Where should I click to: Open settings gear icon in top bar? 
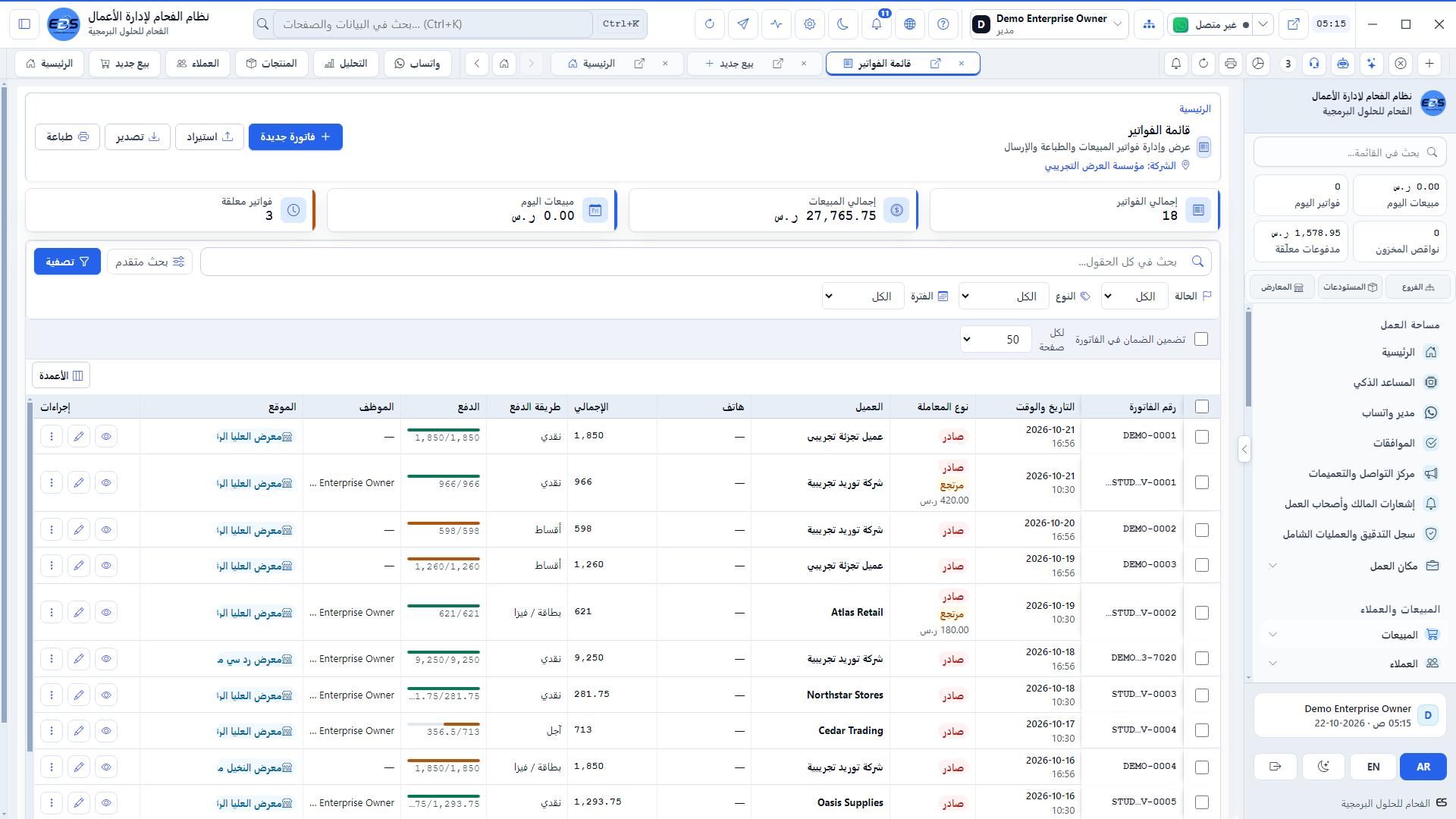(810, 24)
